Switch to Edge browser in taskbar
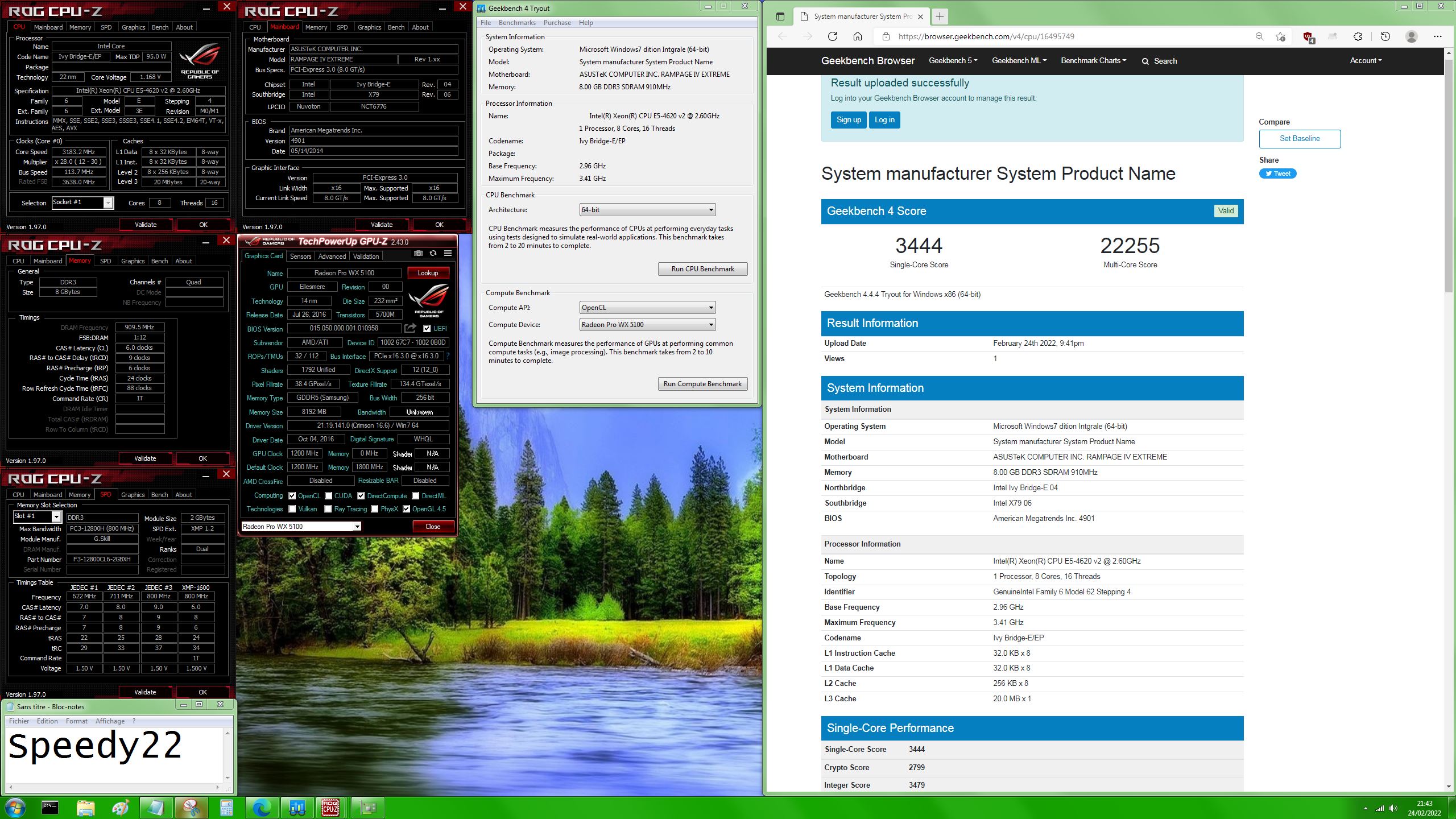This screenshot has width=1456, height=819. (x=262, y=807)
